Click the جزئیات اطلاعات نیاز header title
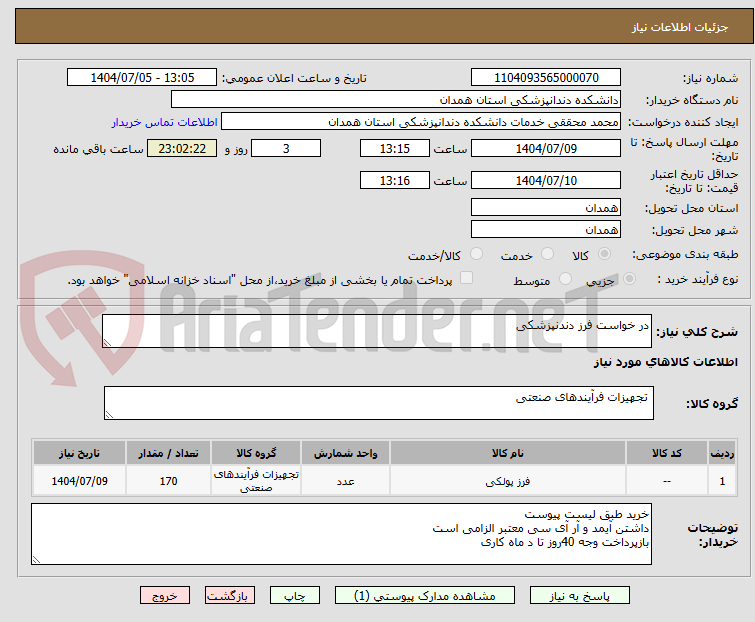Screen dimensions: 755x622 pyautogui.click(x=679, y=27)
